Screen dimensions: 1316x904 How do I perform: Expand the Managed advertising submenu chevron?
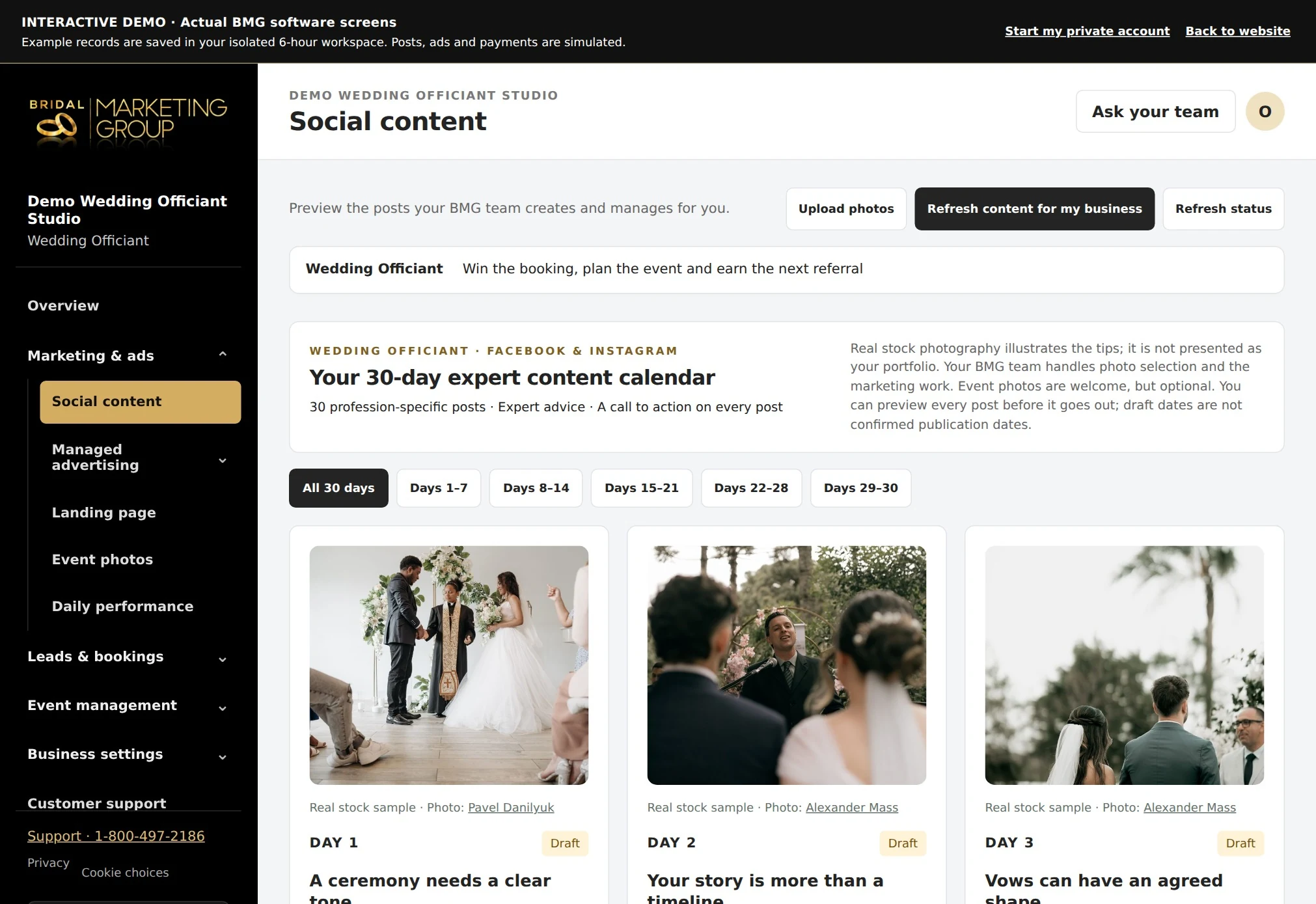click(x=223, y=460)
